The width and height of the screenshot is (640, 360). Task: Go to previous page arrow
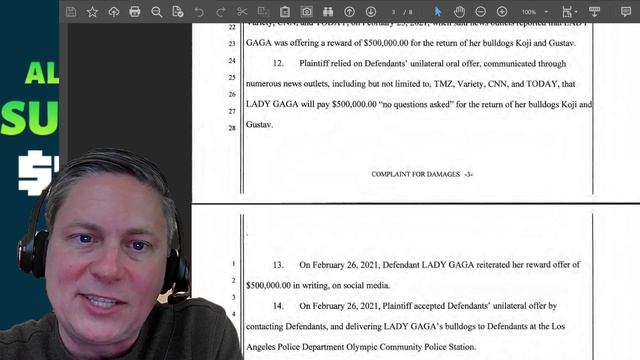click(349, 12)
